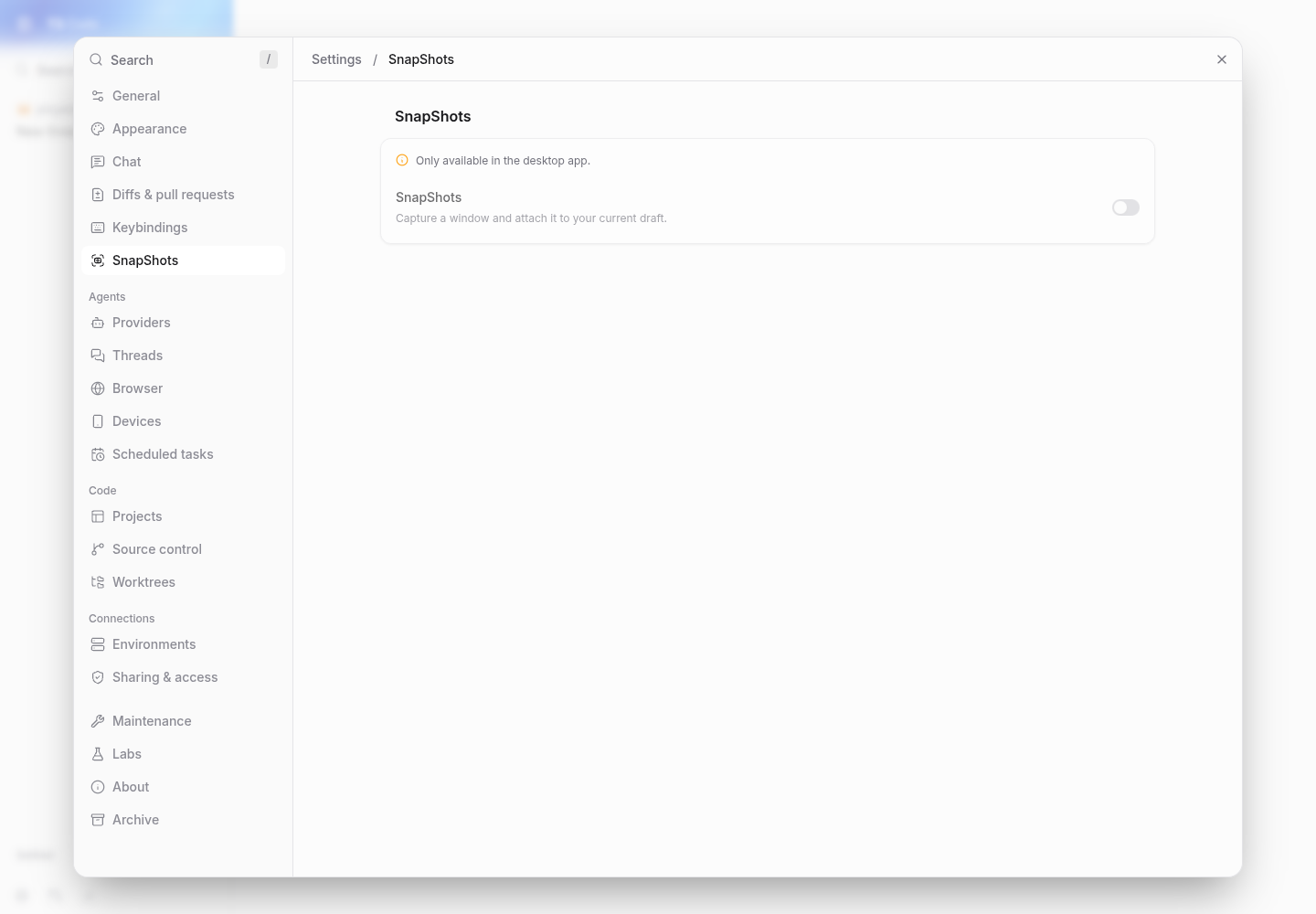Select the Appearance palette icon
The height and width of the screenshot is (914, 1316).
click(98, 129)
